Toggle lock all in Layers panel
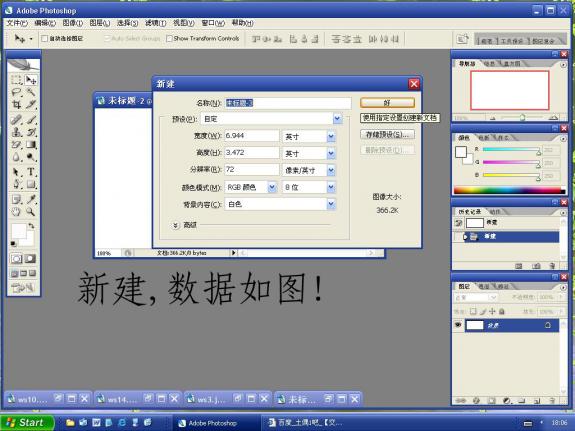 tap(502, 311)
